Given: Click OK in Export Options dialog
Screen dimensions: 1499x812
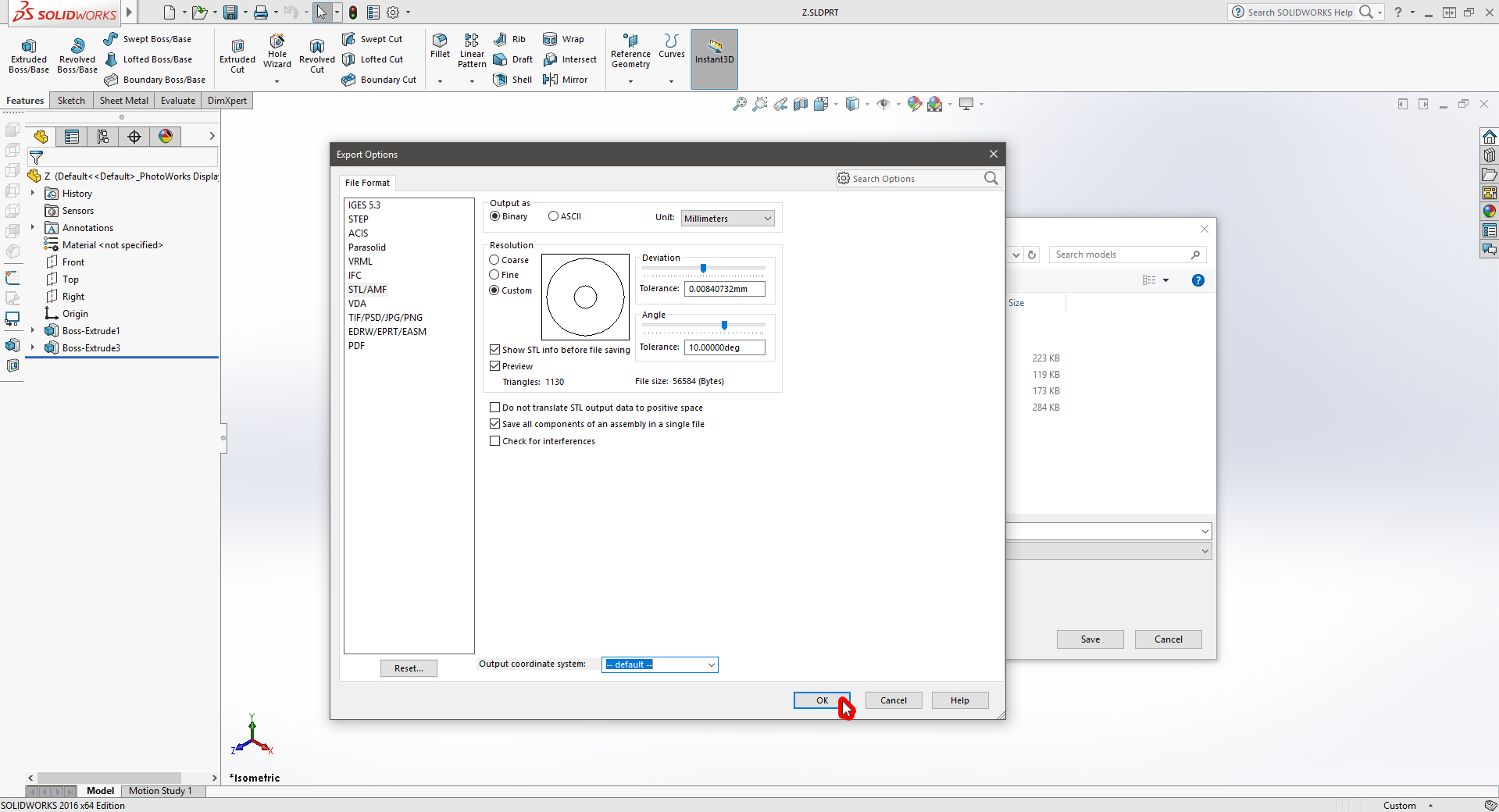Looking at the screenshot, I should [x=822, y=700].
